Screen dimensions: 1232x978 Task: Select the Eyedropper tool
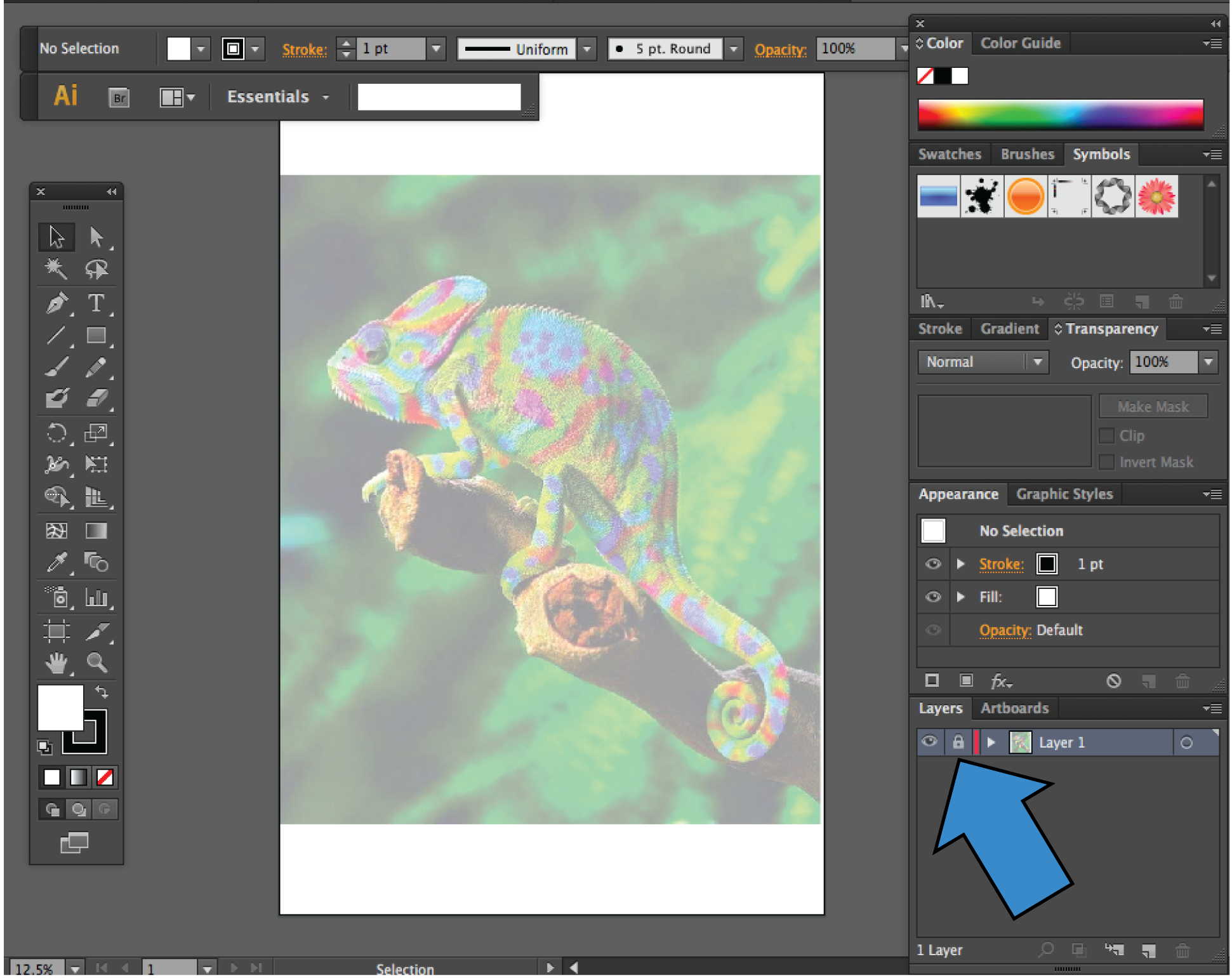coord(56,562)
